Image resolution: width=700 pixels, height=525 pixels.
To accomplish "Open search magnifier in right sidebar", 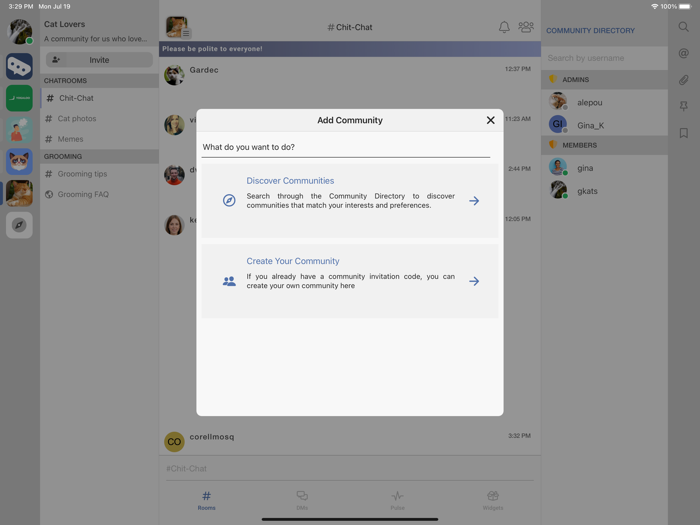I will (x=684, y=27).
